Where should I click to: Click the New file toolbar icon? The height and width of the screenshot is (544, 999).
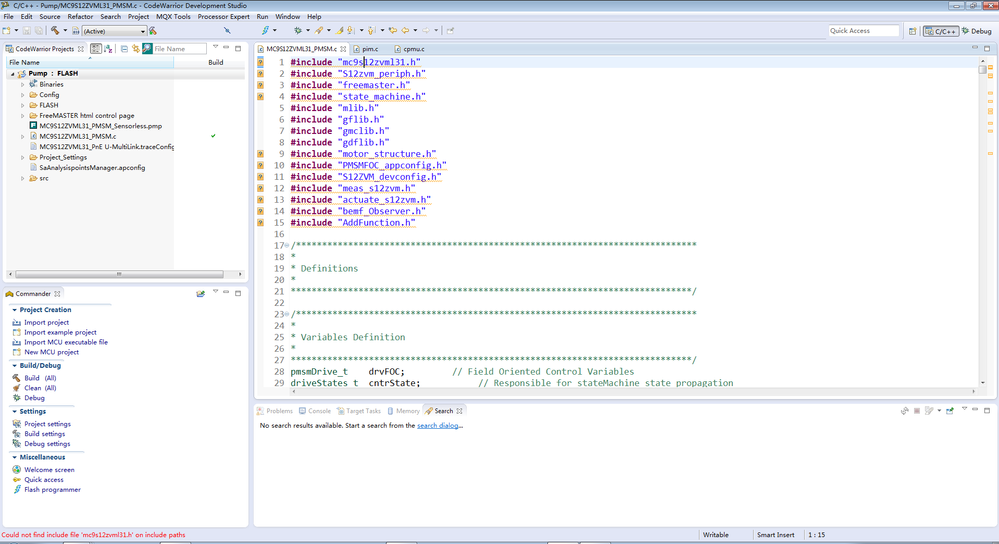tap(6, 31)
